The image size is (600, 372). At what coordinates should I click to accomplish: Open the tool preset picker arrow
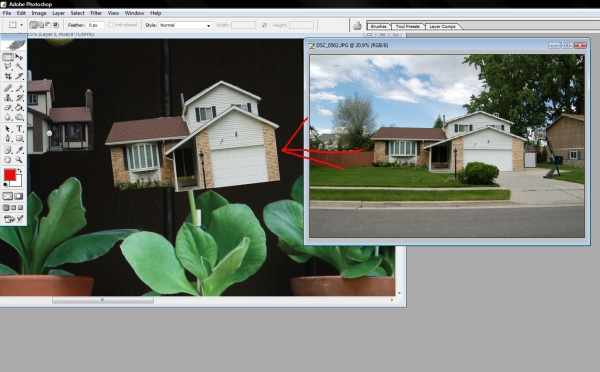(x=21, y=25)
